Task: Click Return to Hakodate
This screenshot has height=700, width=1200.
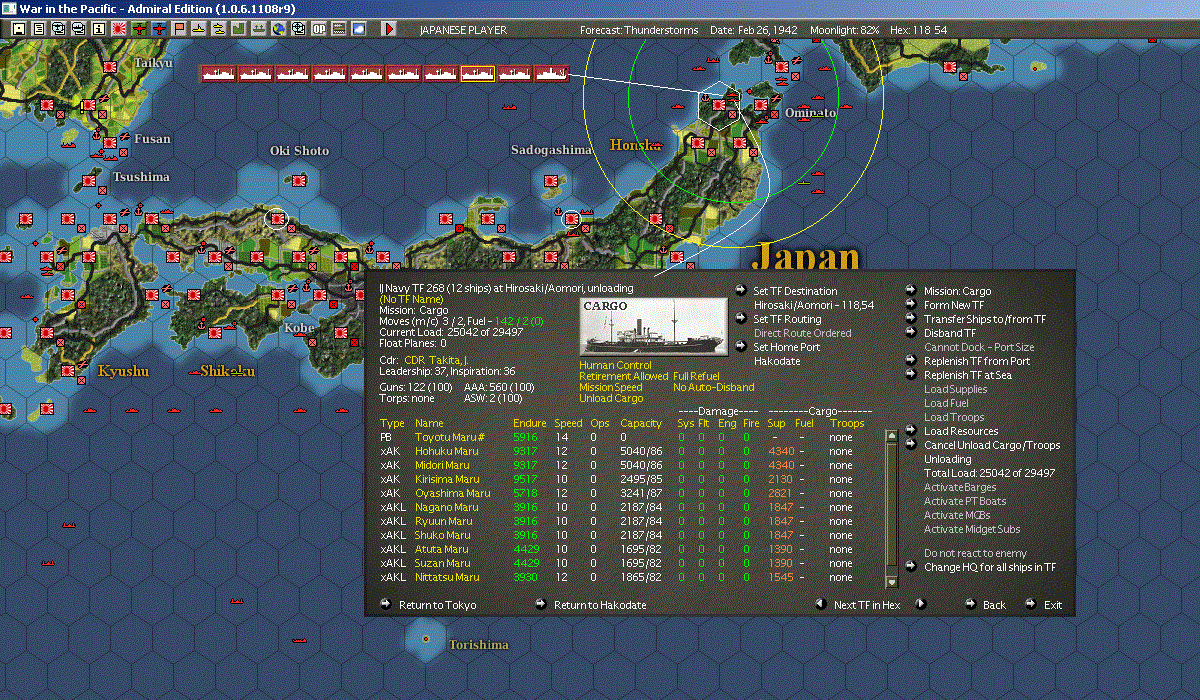Action: point(600,605)
